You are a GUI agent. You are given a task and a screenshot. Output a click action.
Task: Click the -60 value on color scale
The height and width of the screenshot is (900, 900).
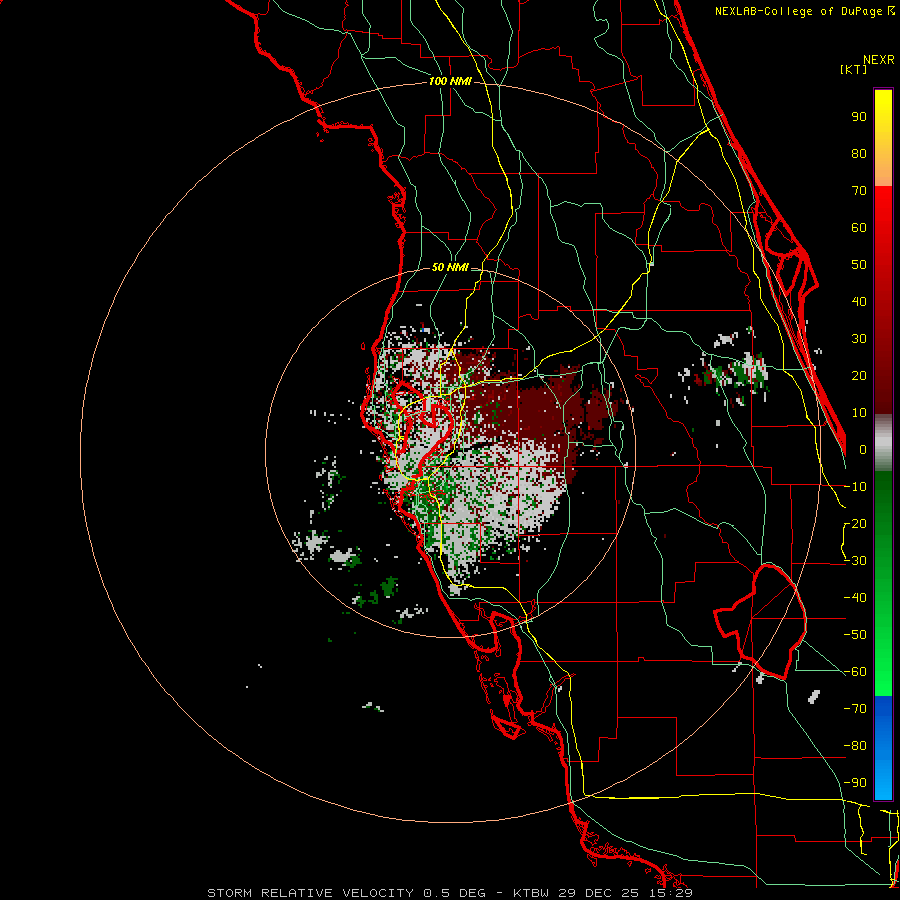pyautogui.click(x=855, y=672)
